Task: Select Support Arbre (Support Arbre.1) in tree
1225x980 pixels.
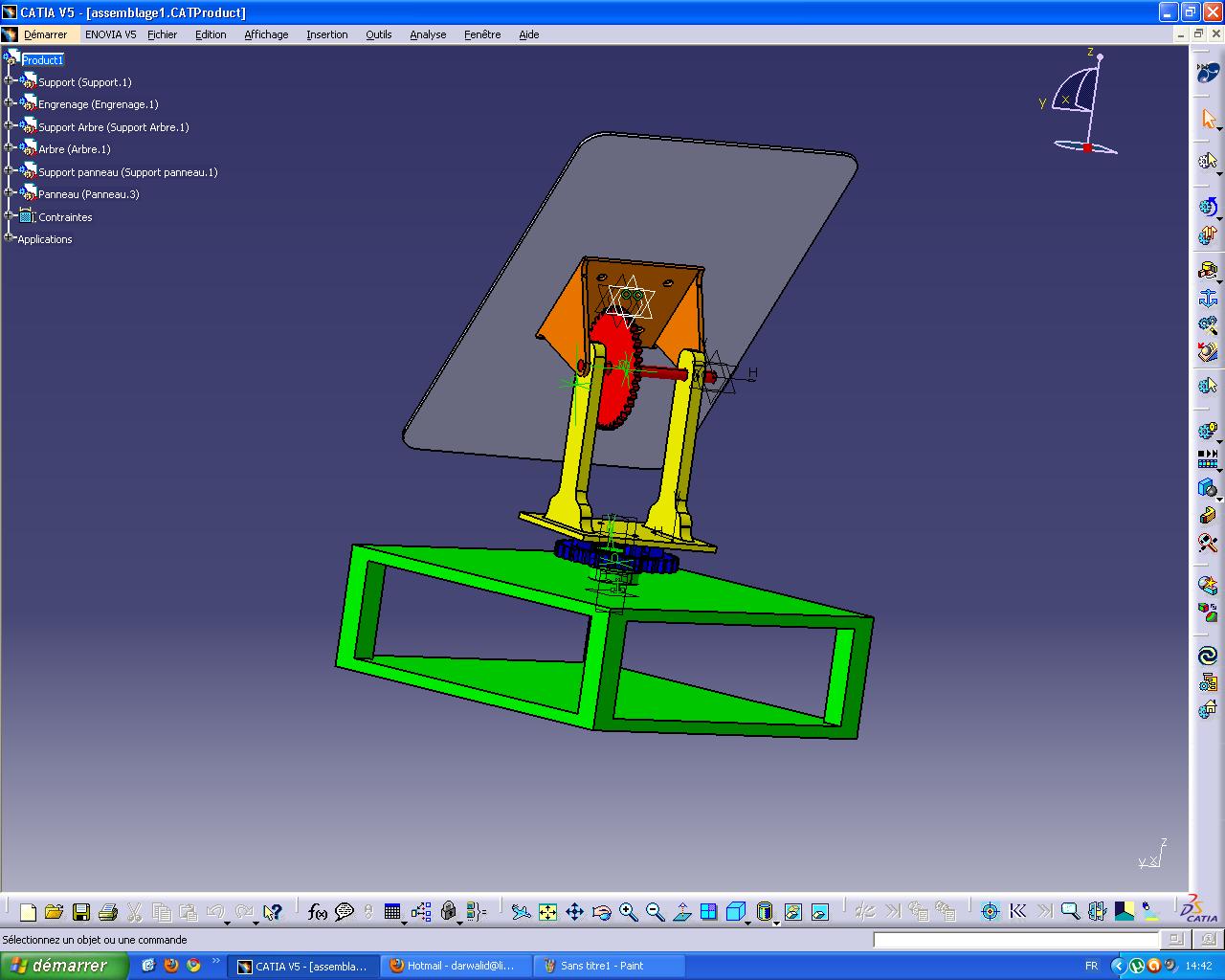Action: (x=114, y=127)
